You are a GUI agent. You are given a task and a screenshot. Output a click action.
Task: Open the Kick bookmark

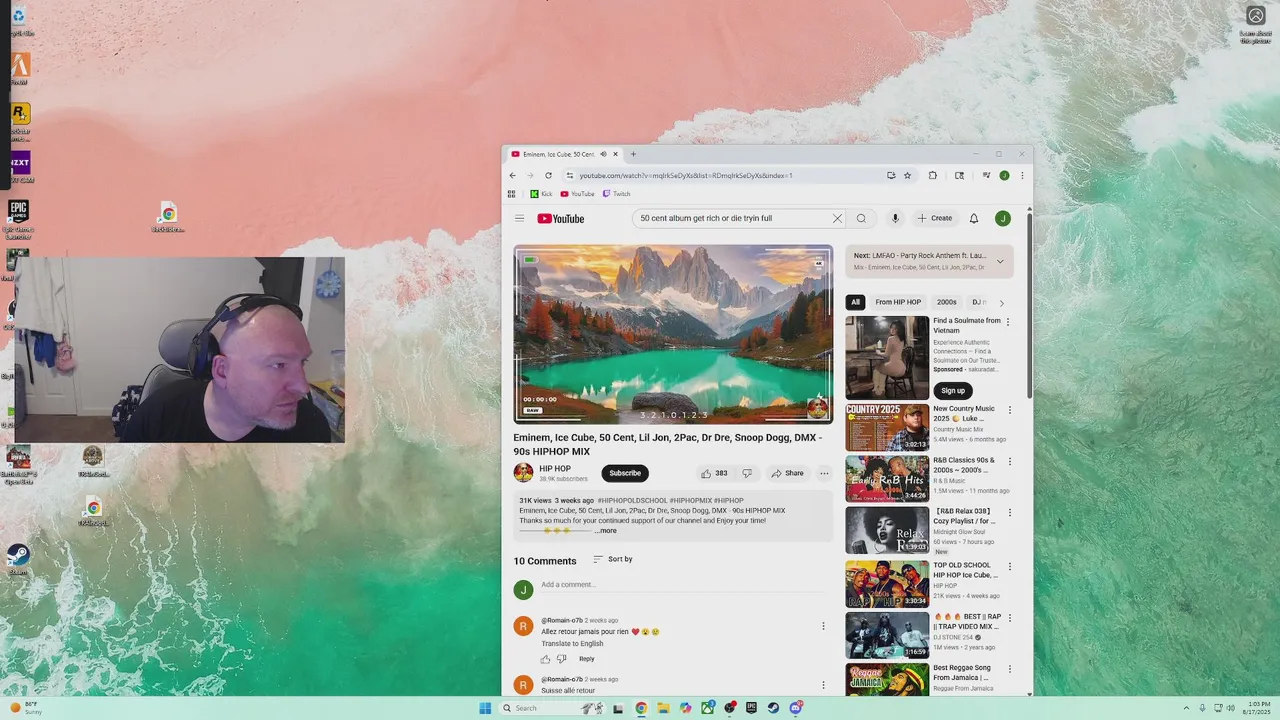pyautogui.click(x=541, y=194)
